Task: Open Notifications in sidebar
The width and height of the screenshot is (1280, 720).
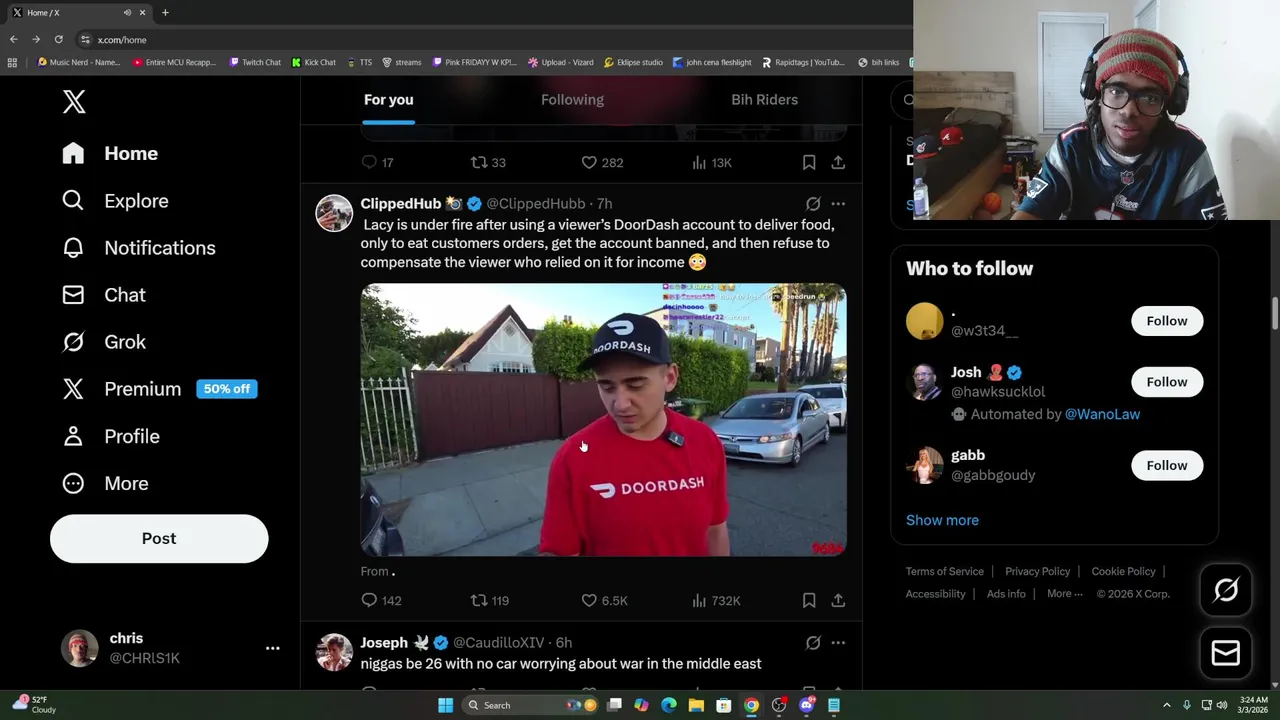Action: 138,248
